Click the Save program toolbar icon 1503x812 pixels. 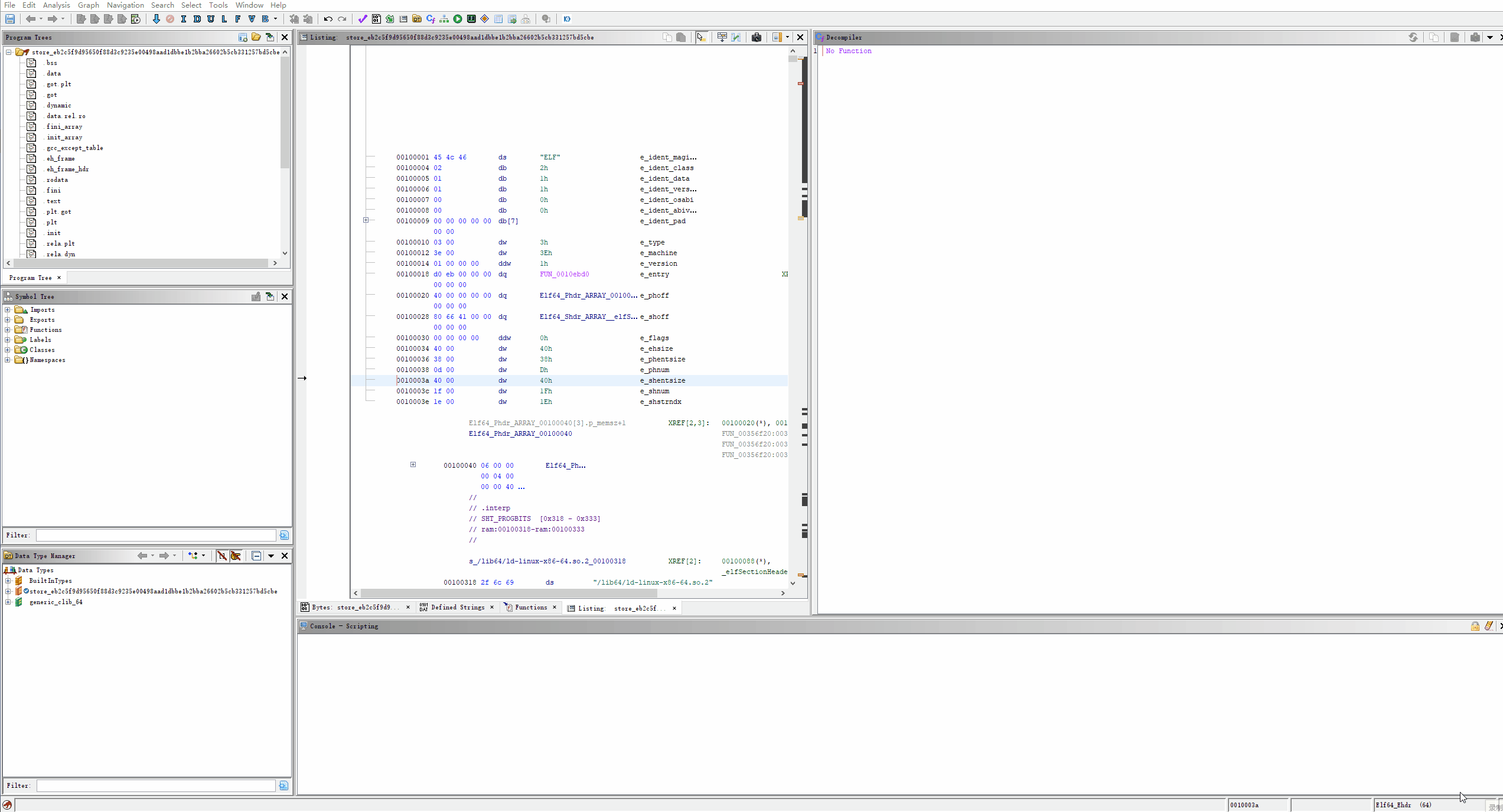(10, 19)
